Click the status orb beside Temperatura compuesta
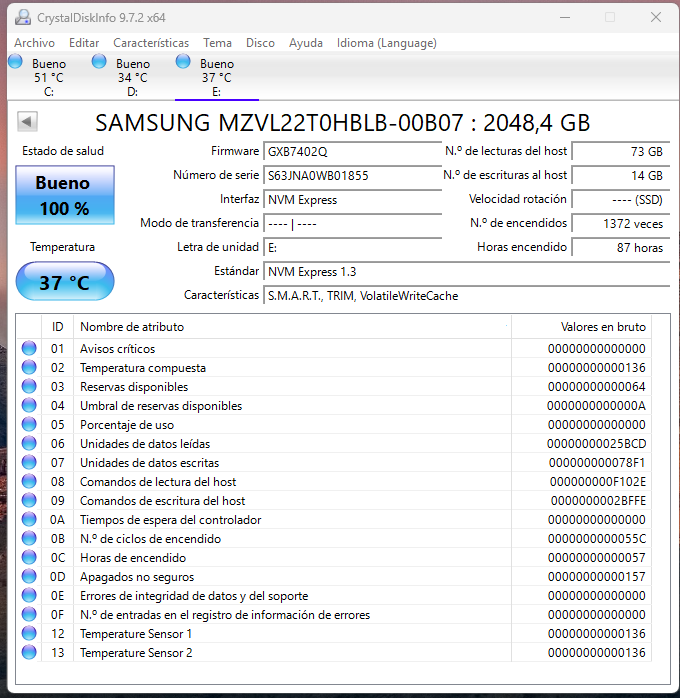 [28, 368]
